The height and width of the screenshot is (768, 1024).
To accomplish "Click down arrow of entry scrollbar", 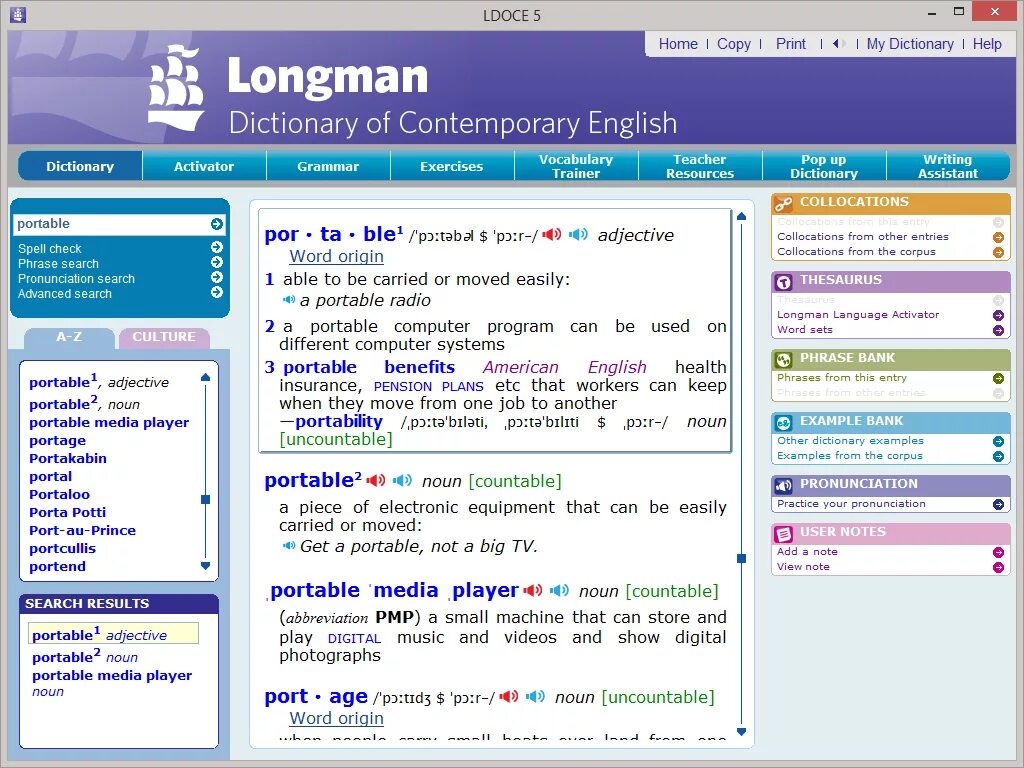I will (x=741, y=731).
